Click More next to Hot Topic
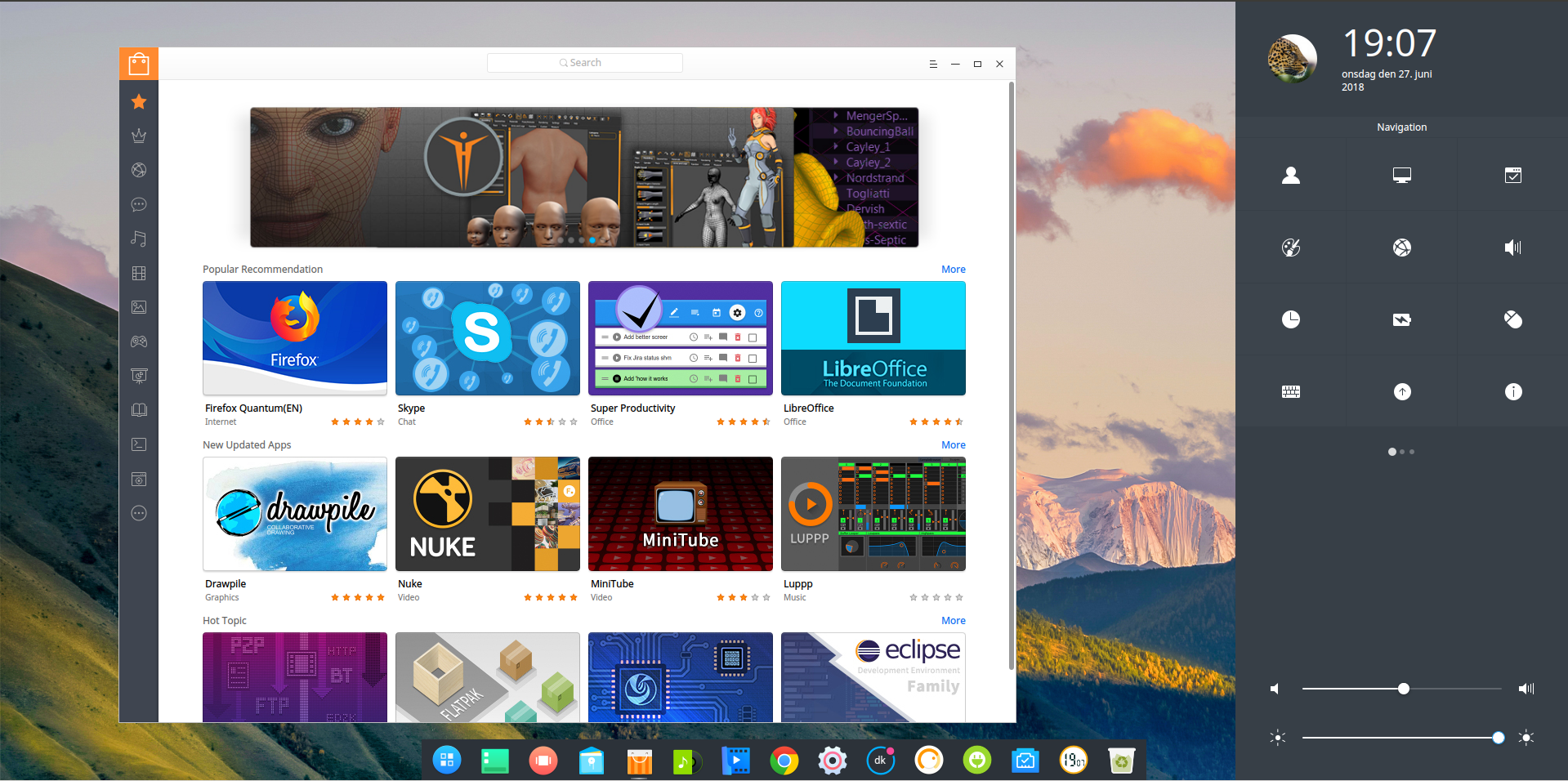 click(x=954, y=621)
